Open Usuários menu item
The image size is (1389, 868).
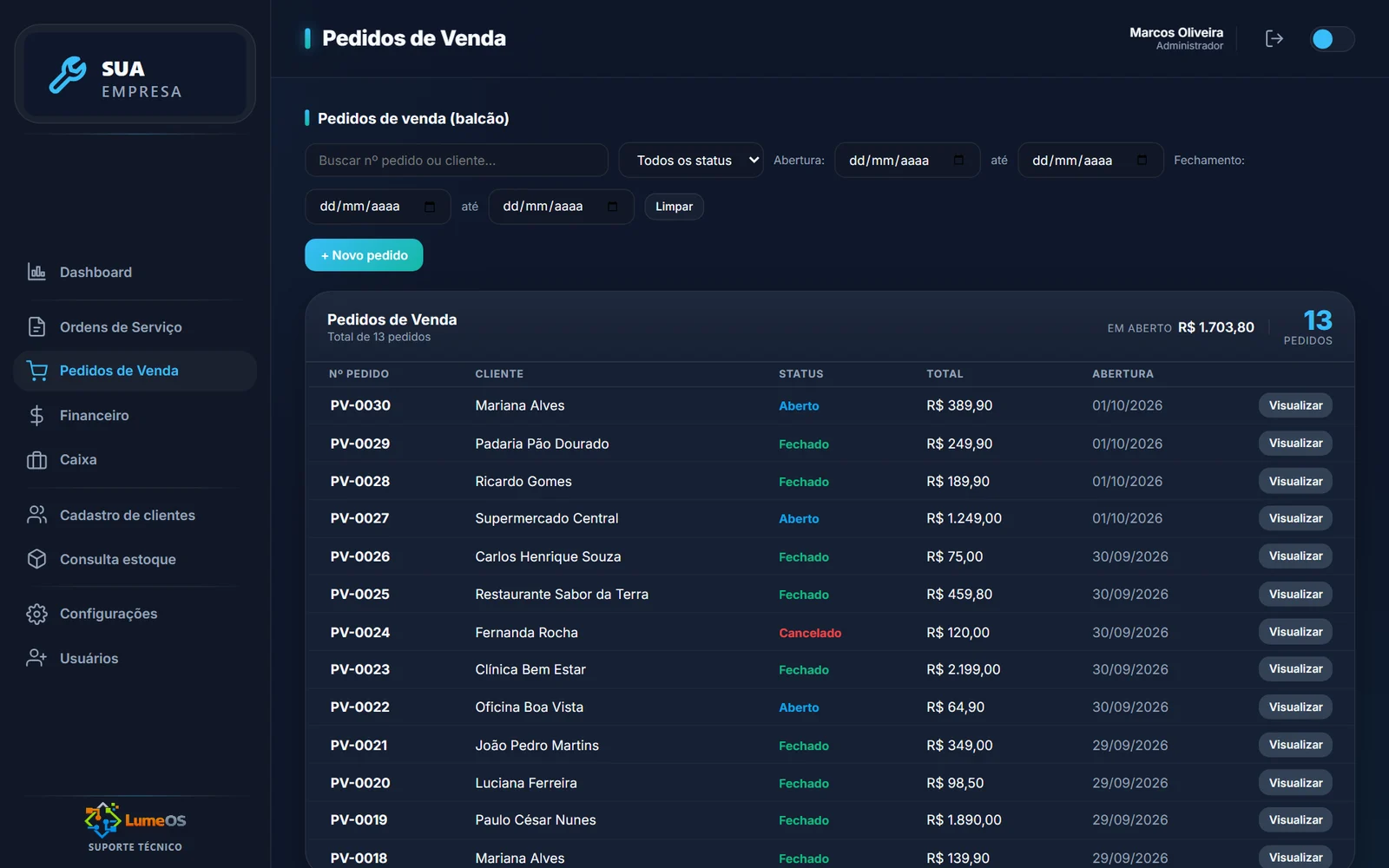pyautogui.click(x=135, y=658)
